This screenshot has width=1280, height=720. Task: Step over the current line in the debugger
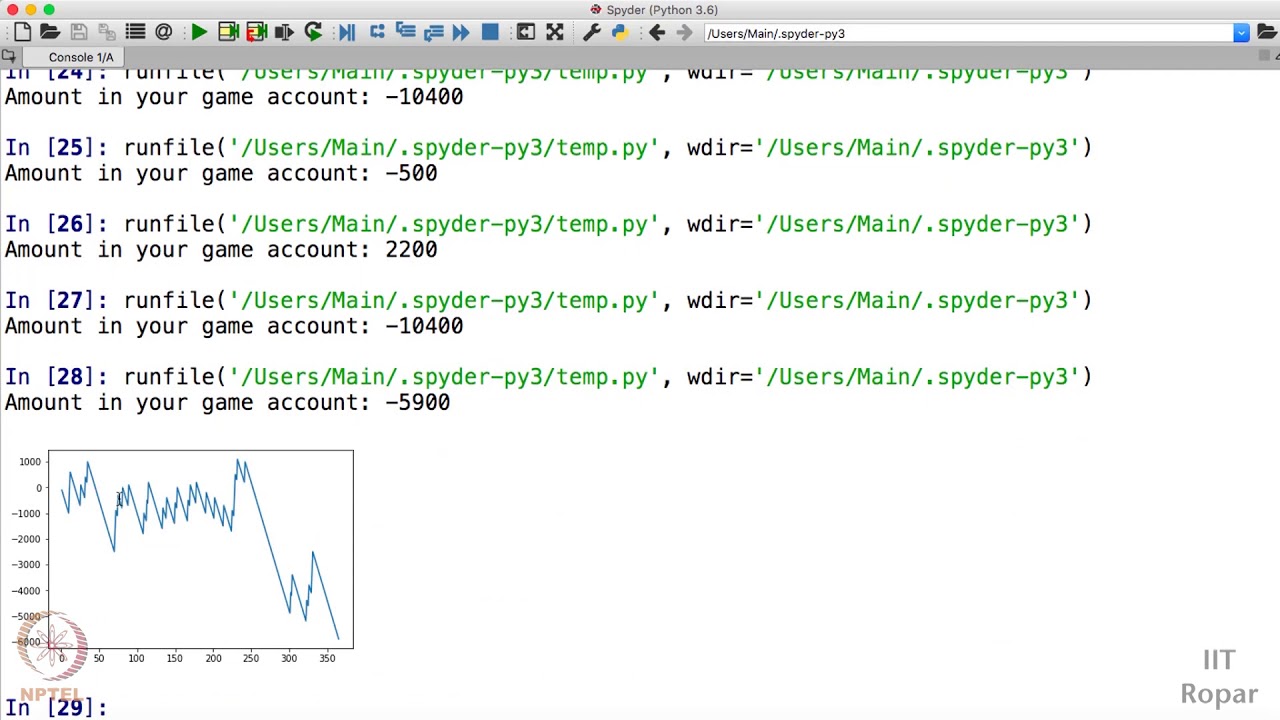coord(377,33)
